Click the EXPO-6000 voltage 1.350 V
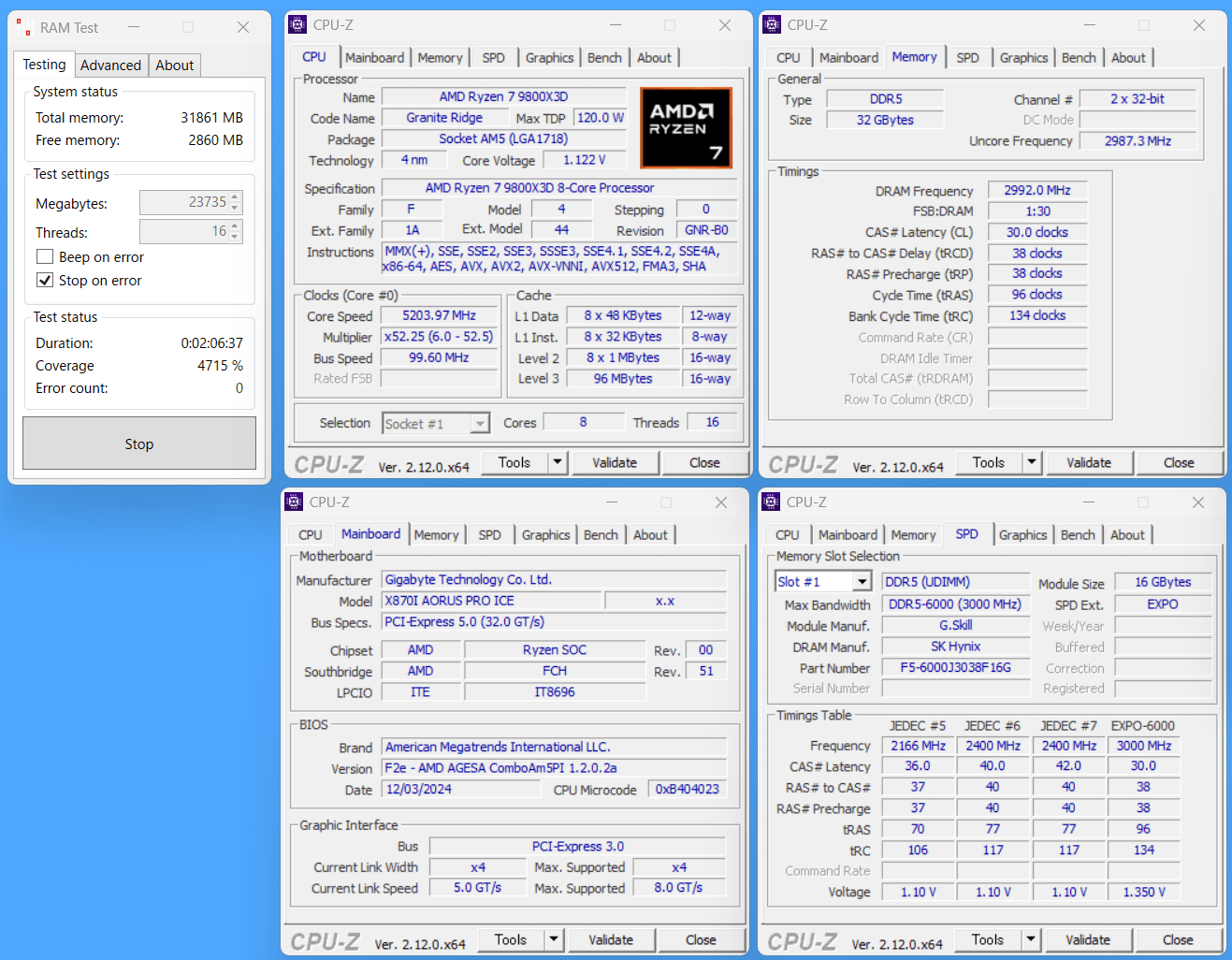This screenshot has width=1232, height=960. click(1144, 893)
